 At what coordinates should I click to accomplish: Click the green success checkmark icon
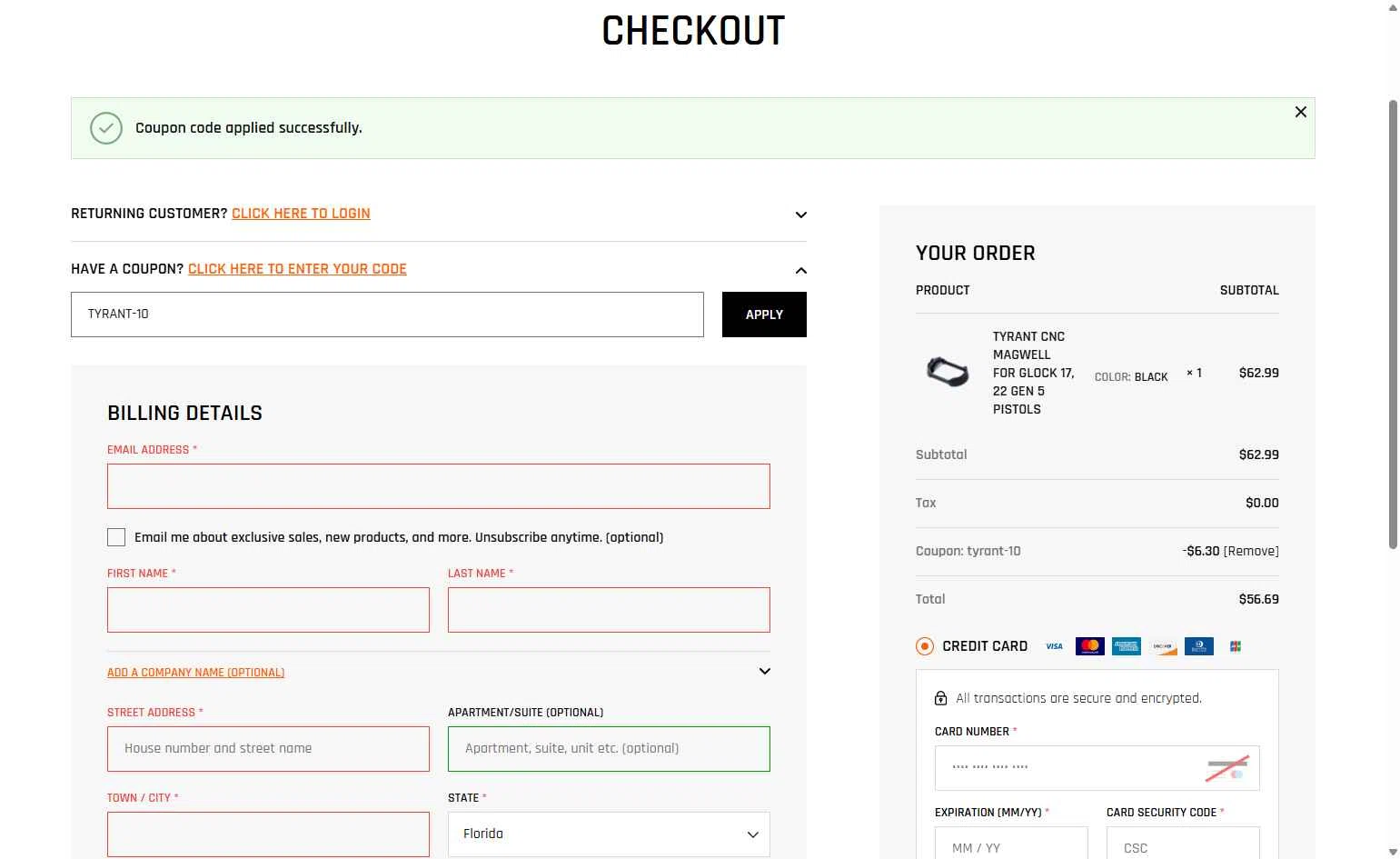coord(106,128)
